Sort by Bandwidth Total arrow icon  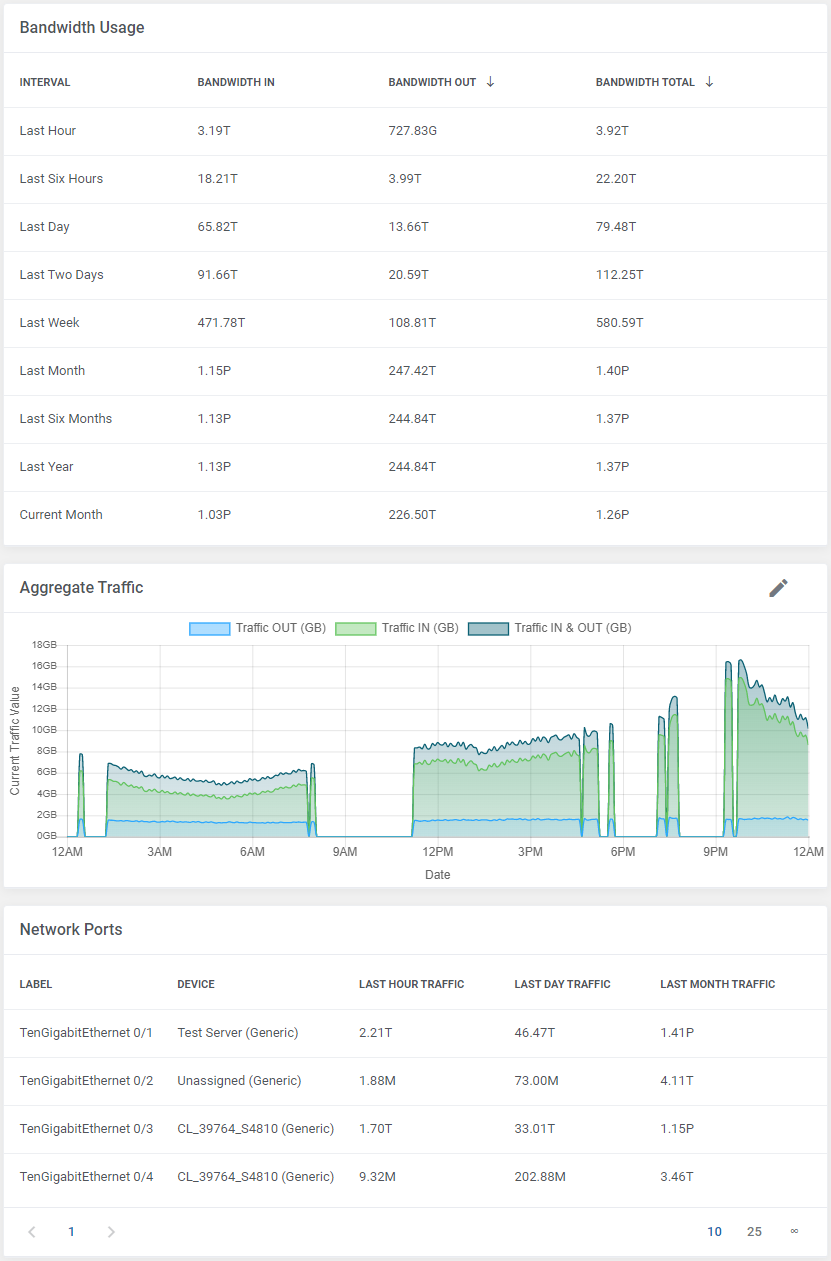click(x=709, y=82)
